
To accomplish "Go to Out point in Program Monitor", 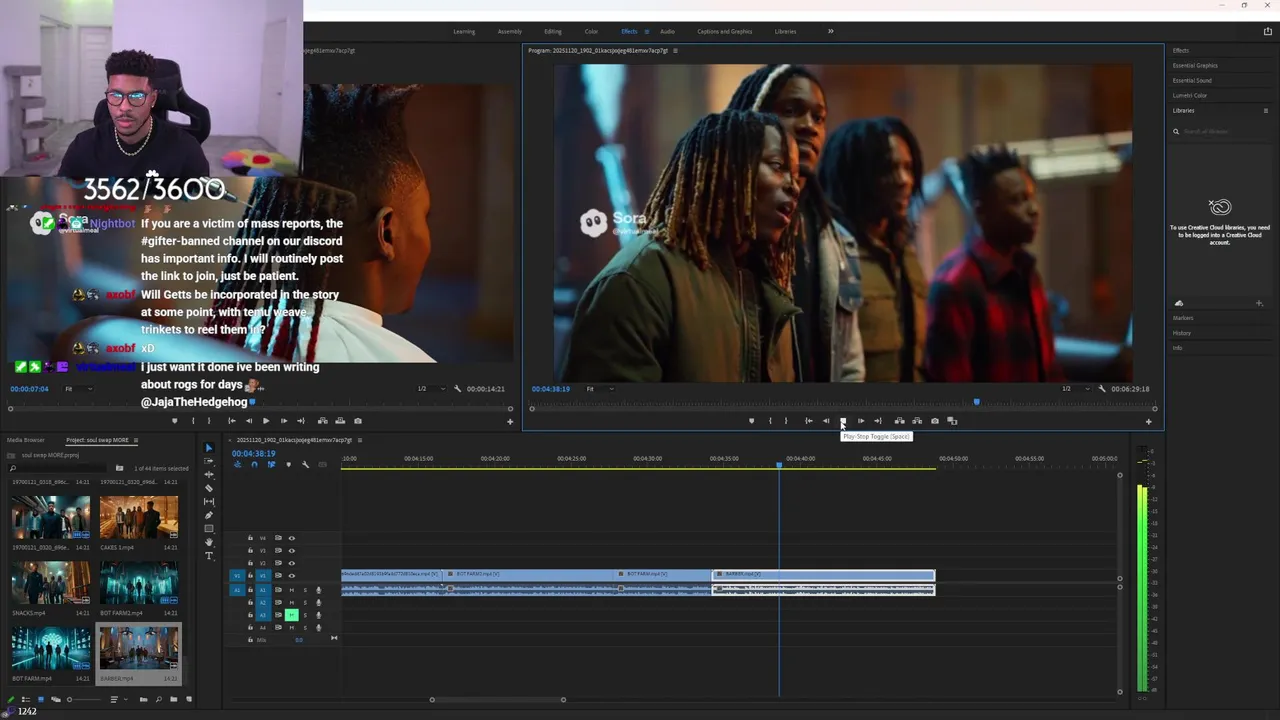I will click(x=878, y=421).
